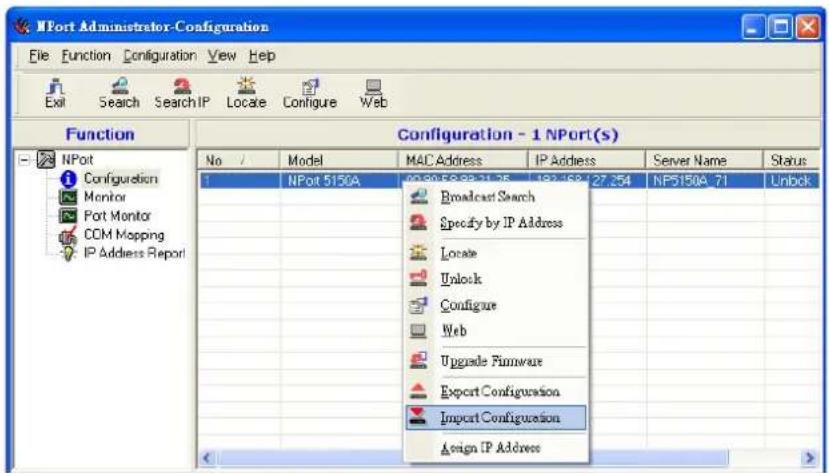Click the NPort 5150A model cell
829x473 pixels.
point(338,181)
